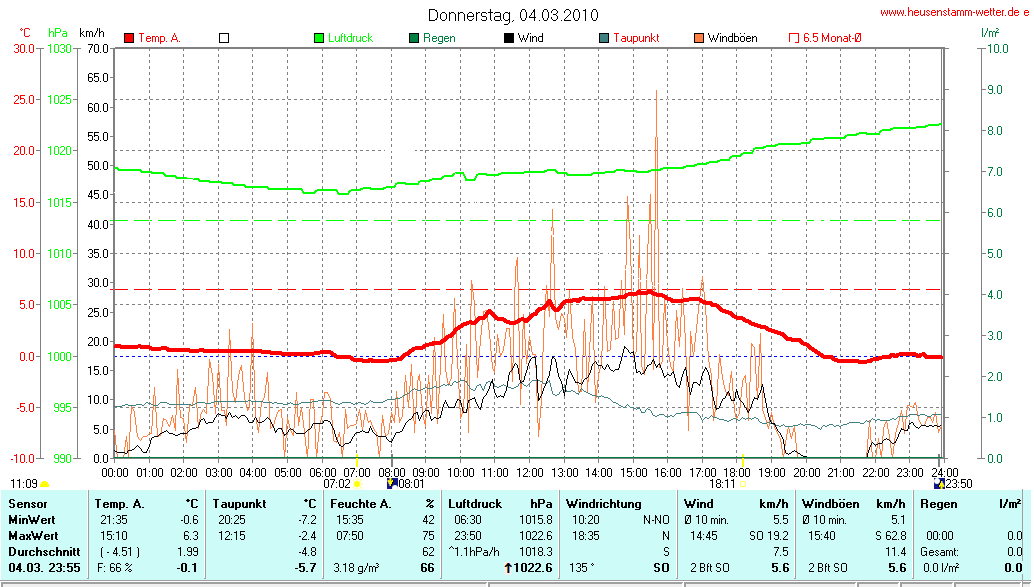Open the heusenstamm-wetter.de website link
1034x587 pixels.
pyautogui.click(x=954, y=13)
